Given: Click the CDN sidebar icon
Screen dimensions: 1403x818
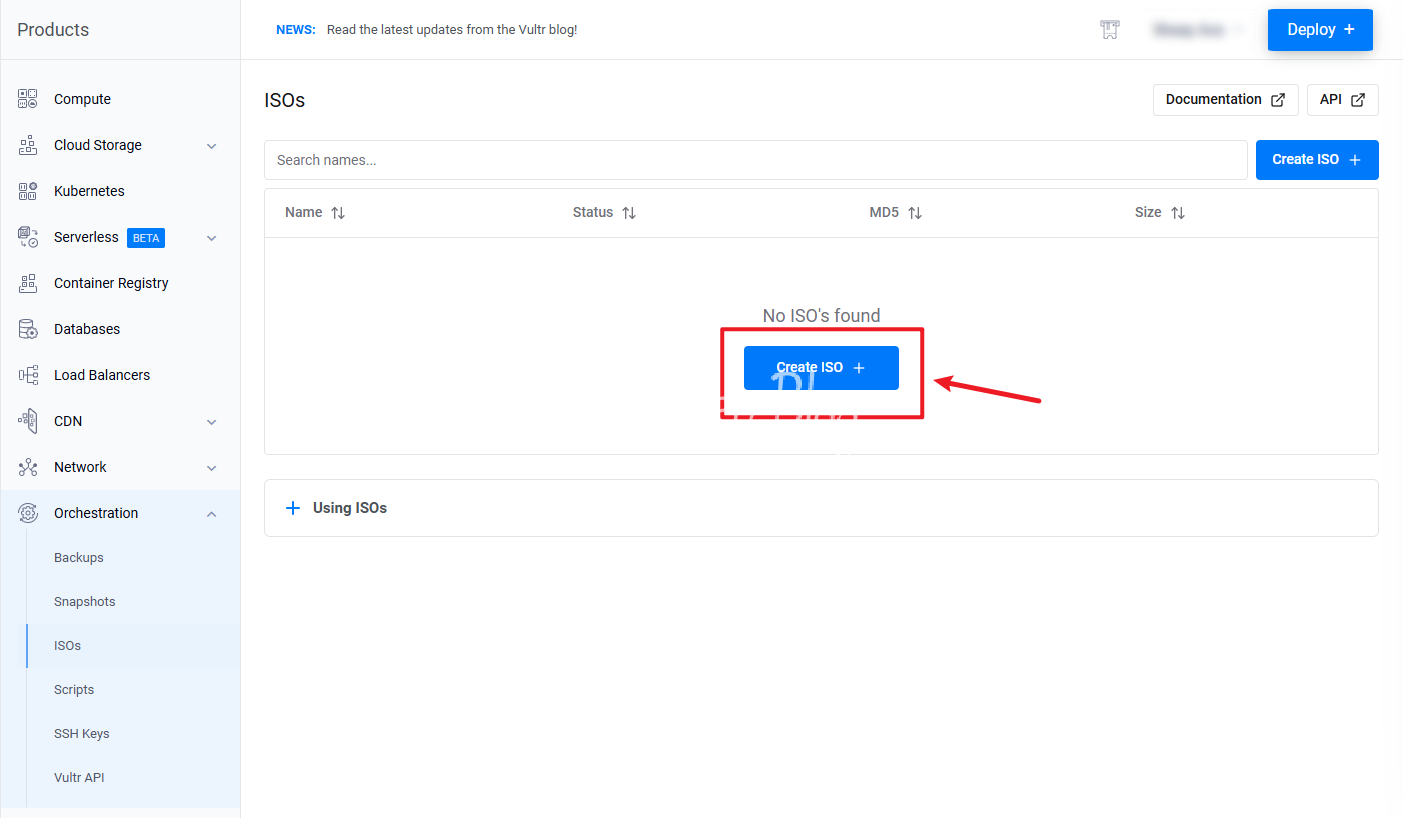Looking at the screenshot, I should pos(28,421).
